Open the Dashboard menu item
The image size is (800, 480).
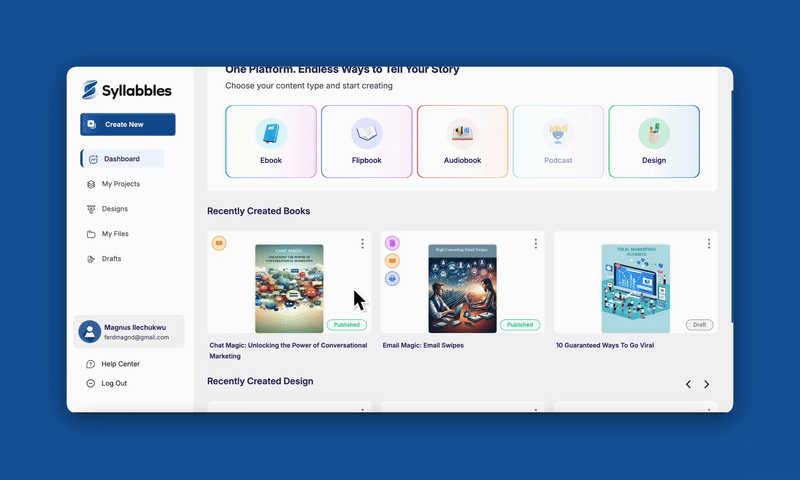[x=122, y=159]
